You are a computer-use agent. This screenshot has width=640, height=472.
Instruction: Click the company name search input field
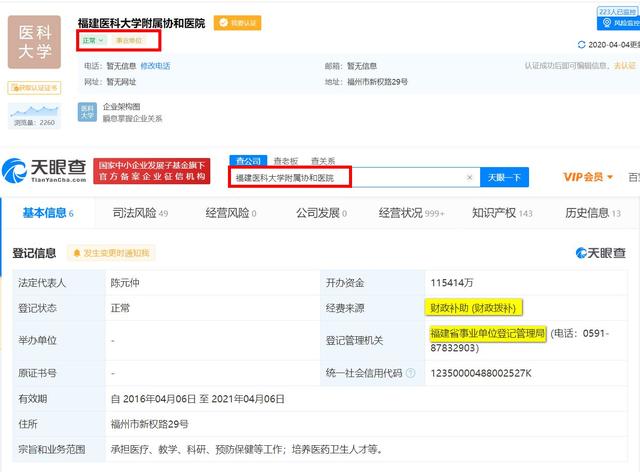[x=345, y=177]
